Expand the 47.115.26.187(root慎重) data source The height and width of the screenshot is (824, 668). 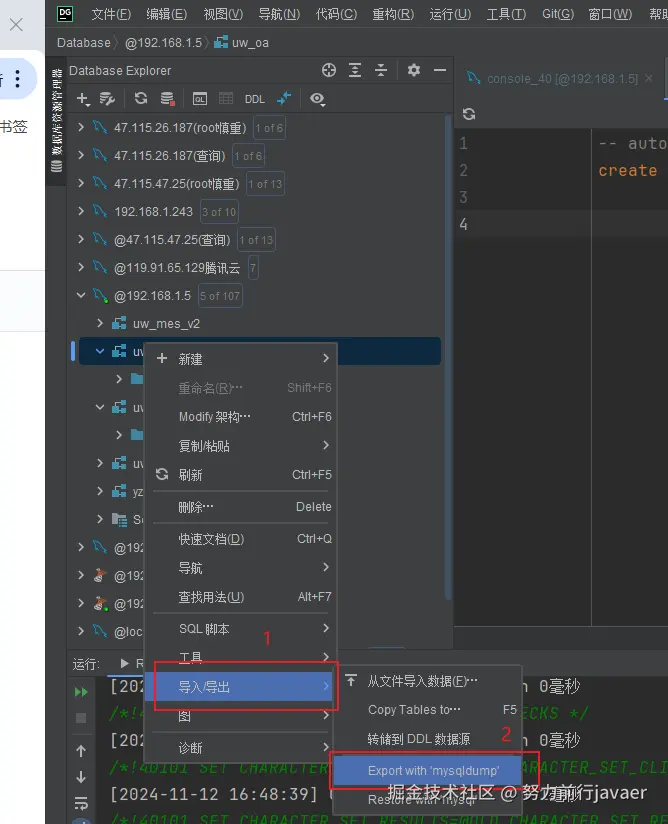coord(80,127)
